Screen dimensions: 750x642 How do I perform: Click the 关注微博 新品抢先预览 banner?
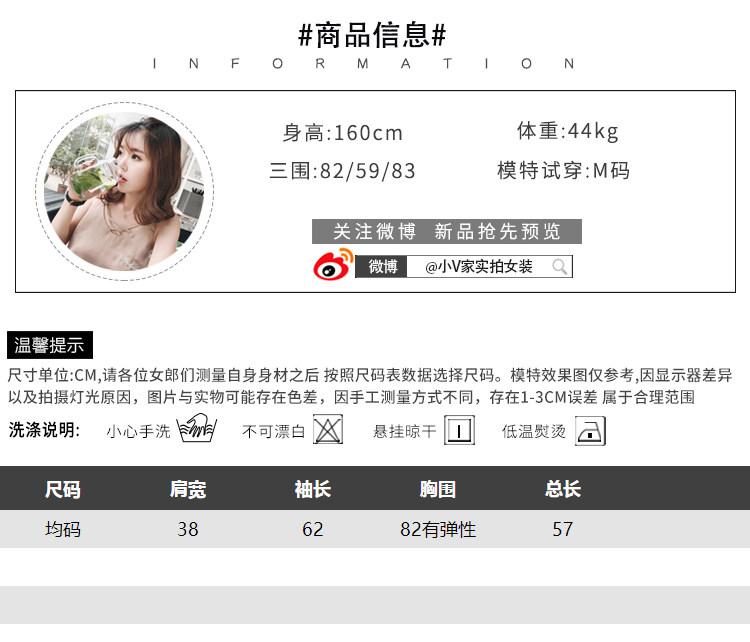coord(447,232)
